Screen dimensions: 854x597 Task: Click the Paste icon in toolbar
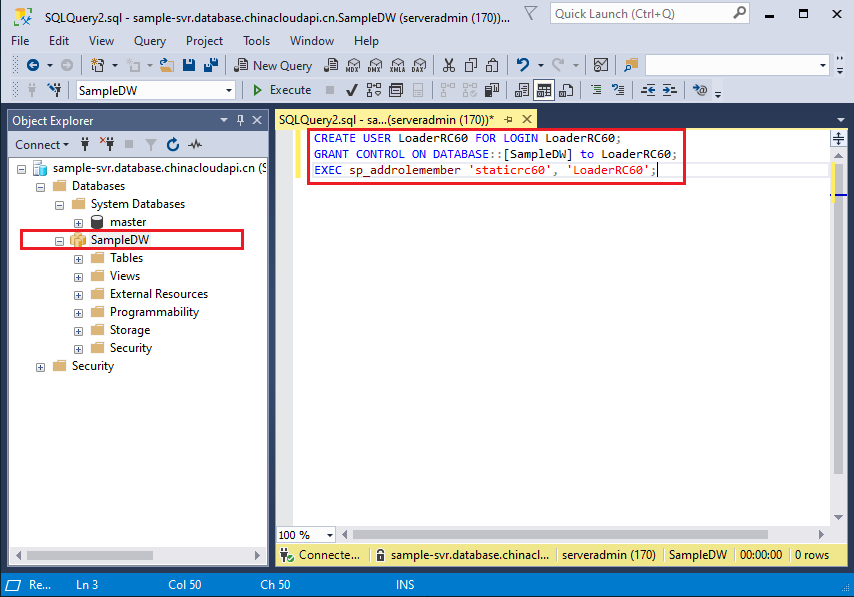(492, 65)
